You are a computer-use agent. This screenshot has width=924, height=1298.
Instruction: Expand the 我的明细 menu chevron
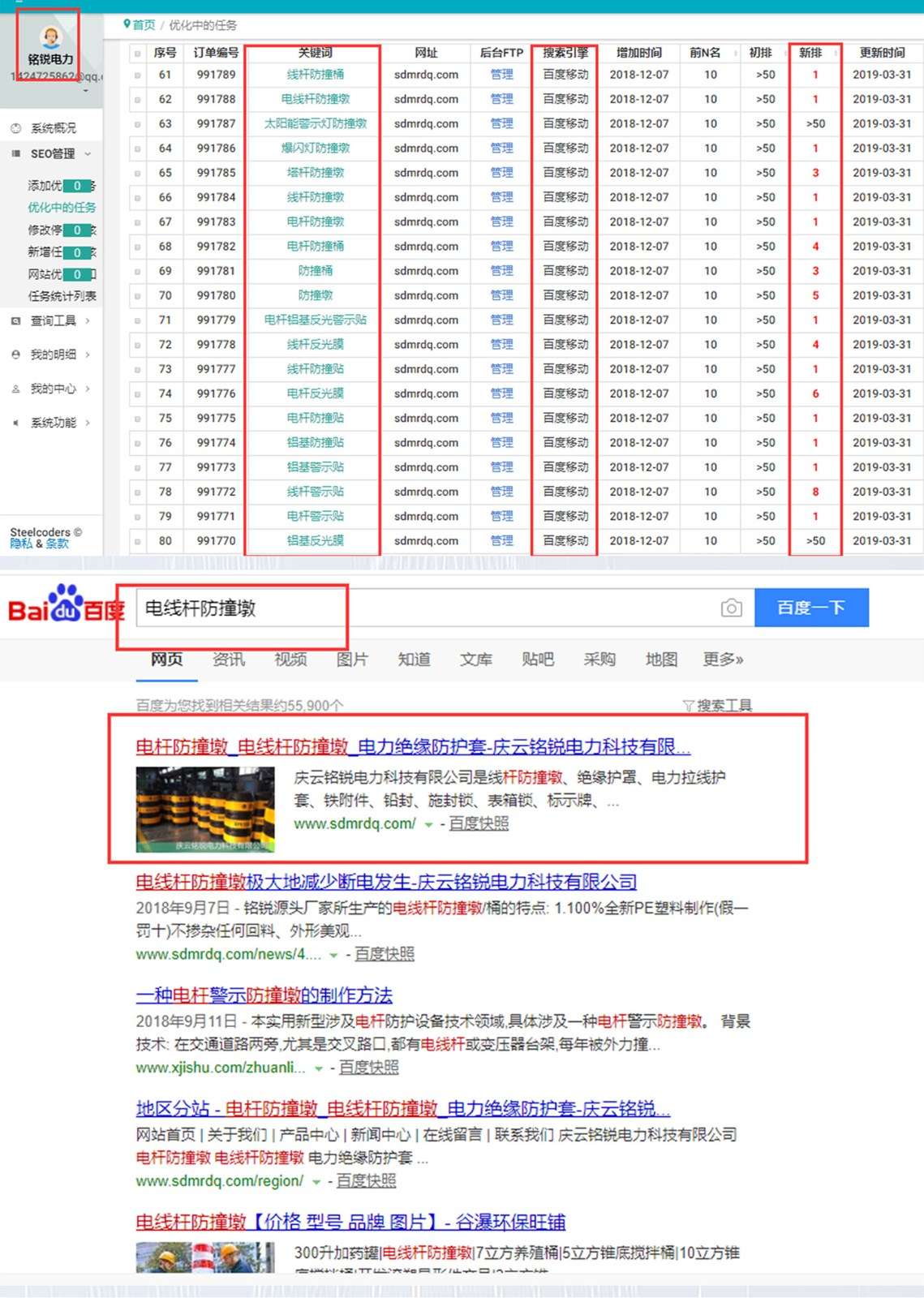[x=88, y=355]
